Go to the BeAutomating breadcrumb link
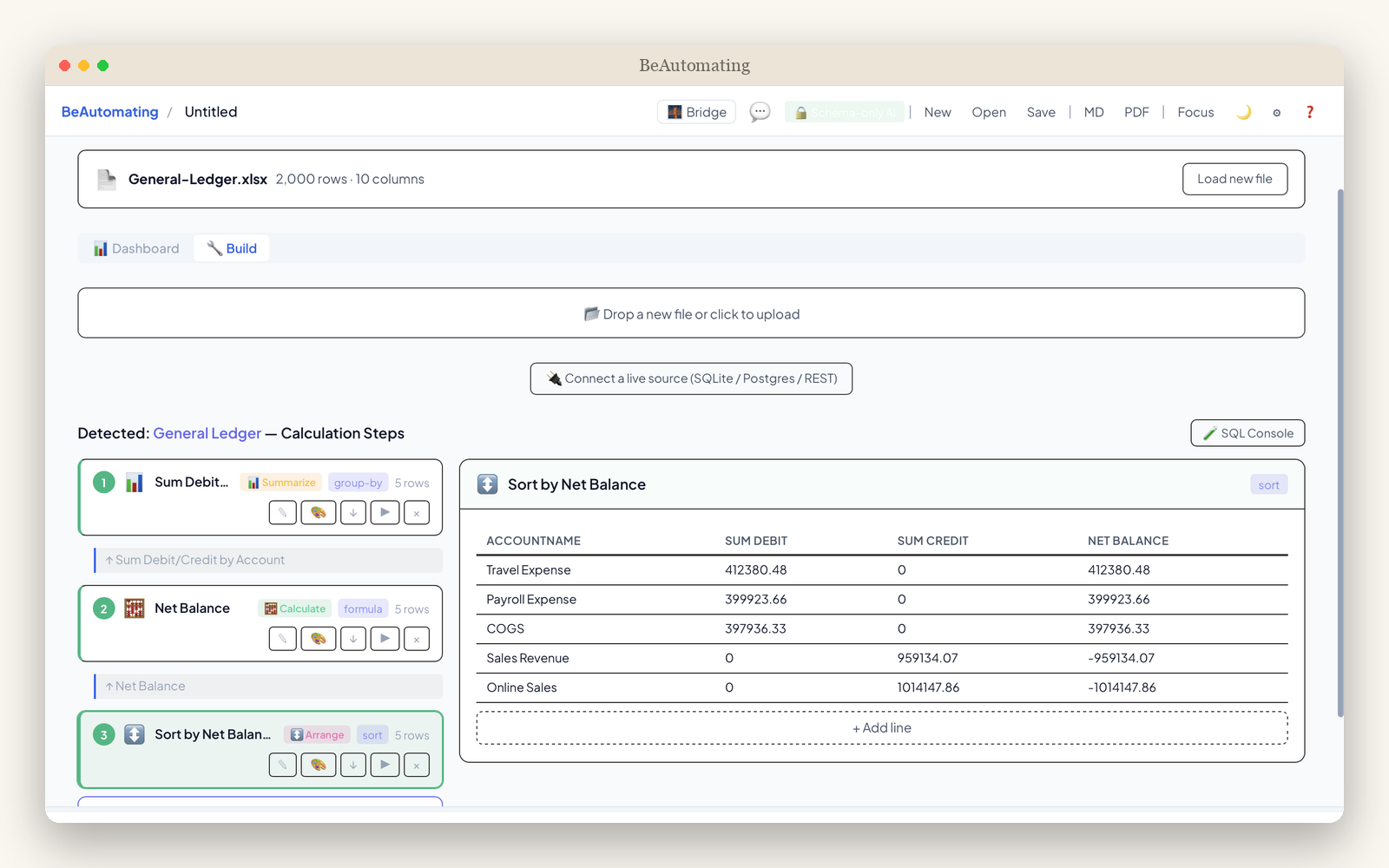The width and height of the screenshot is (1389, 868). 110,112
